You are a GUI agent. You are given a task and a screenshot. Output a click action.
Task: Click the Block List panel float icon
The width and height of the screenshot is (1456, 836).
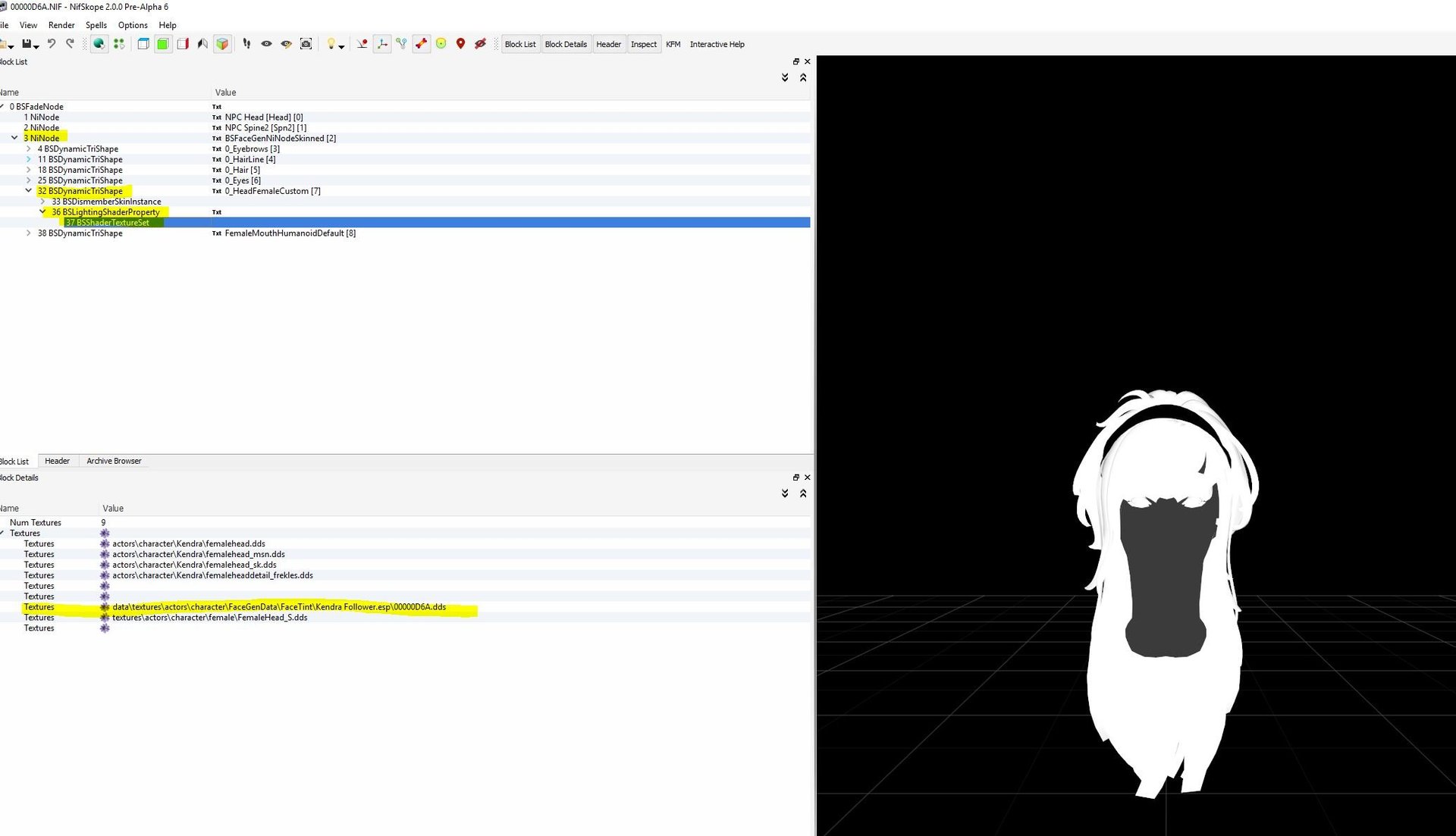(x=795, y=61)
